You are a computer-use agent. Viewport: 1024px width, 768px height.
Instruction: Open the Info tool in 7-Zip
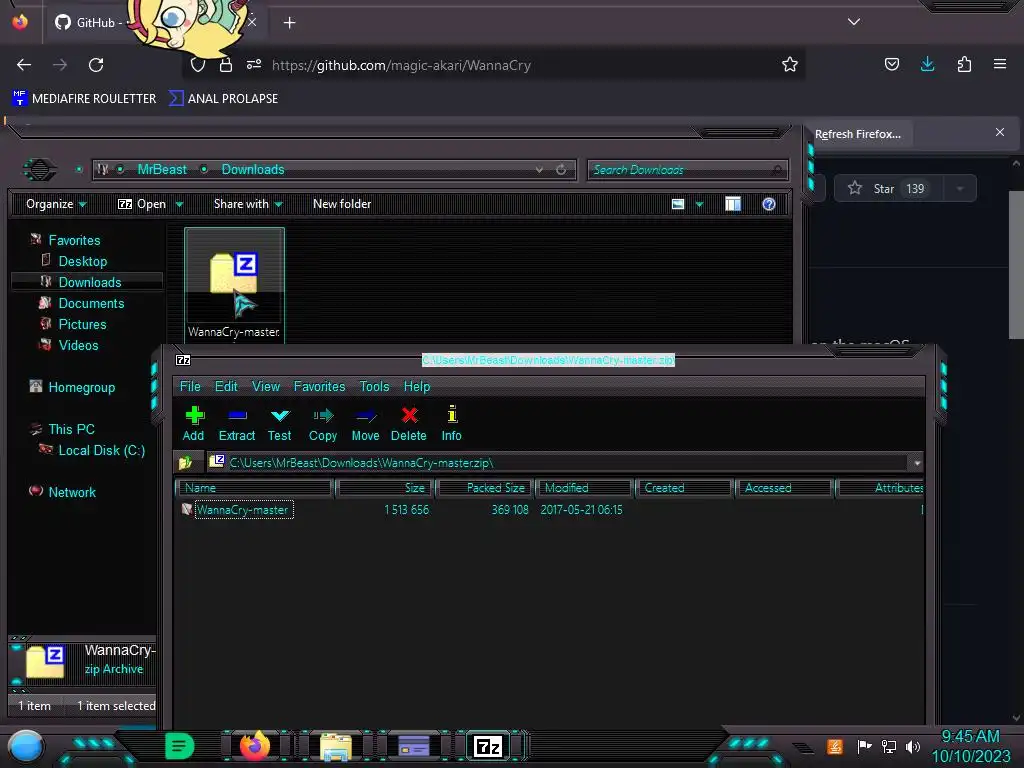451,423
